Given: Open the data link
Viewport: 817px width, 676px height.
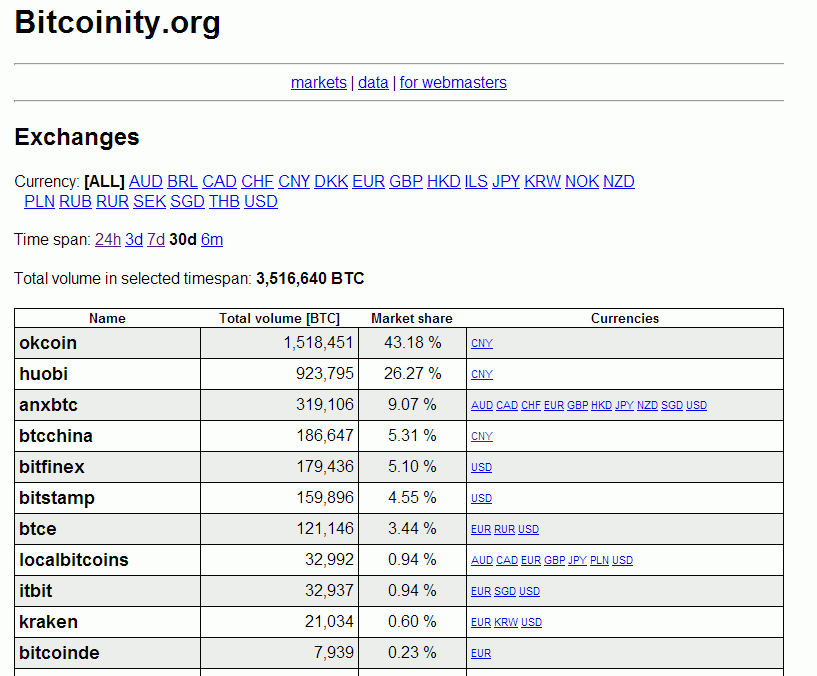Looking at the screenshot, I should (x=373, y=82).
